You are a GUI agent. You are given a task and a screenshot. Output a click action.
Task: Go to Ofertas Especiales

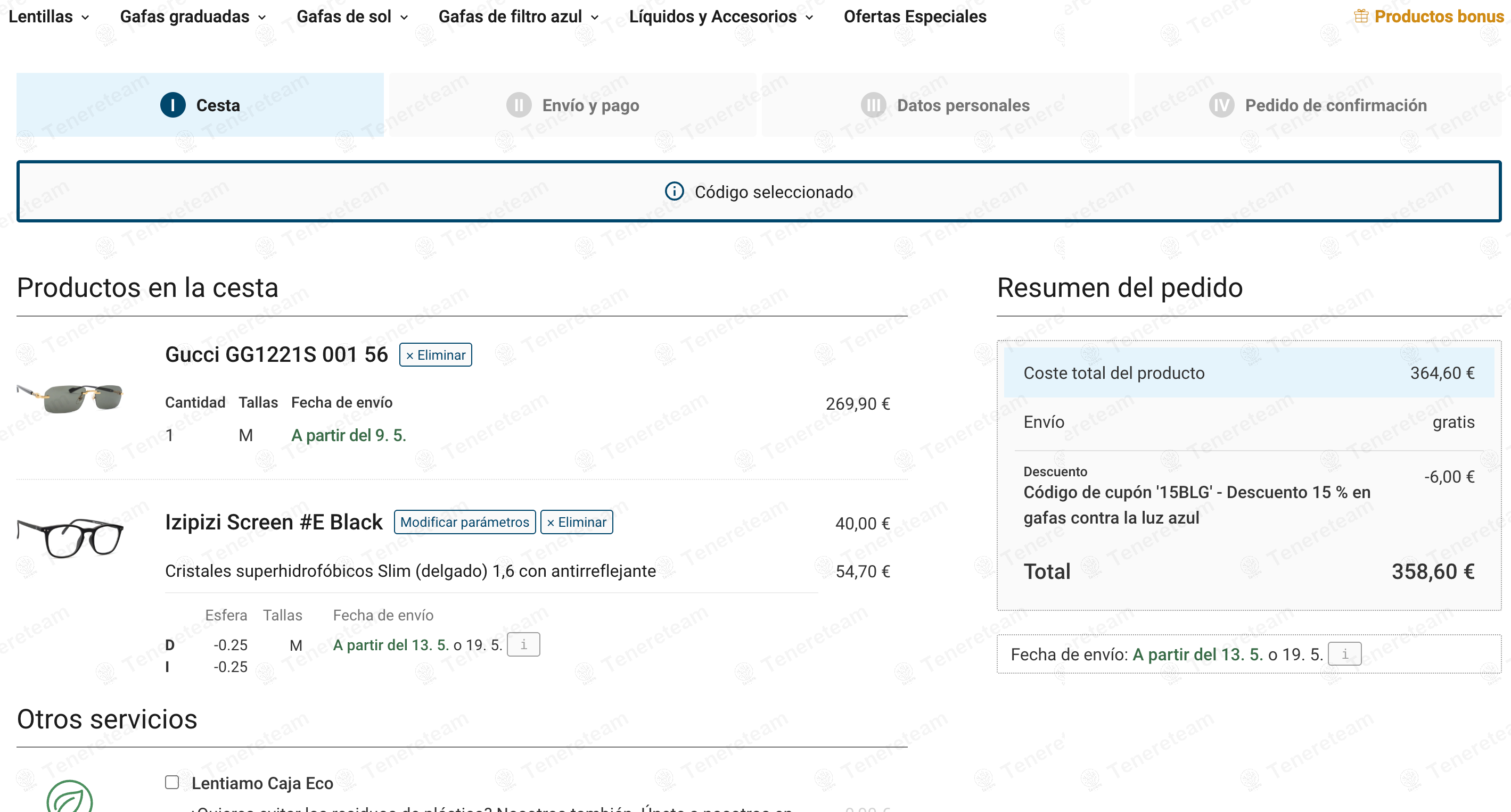click(915, 16)
